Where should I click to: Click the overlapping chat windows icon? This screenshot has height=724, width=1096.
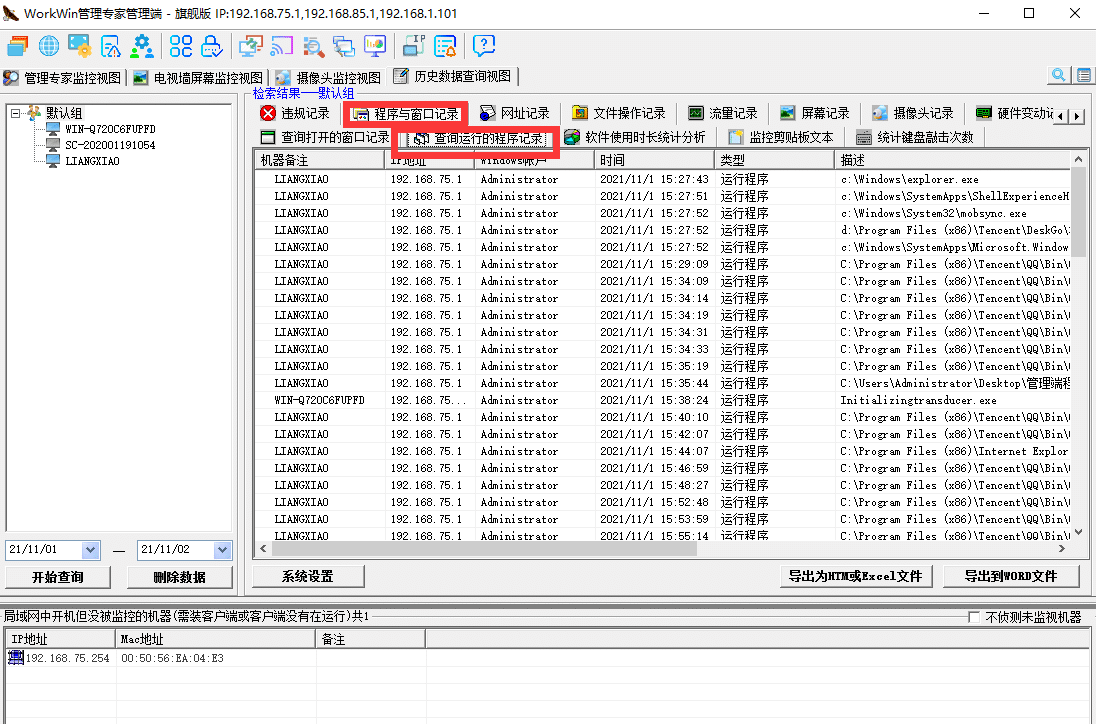343,46
